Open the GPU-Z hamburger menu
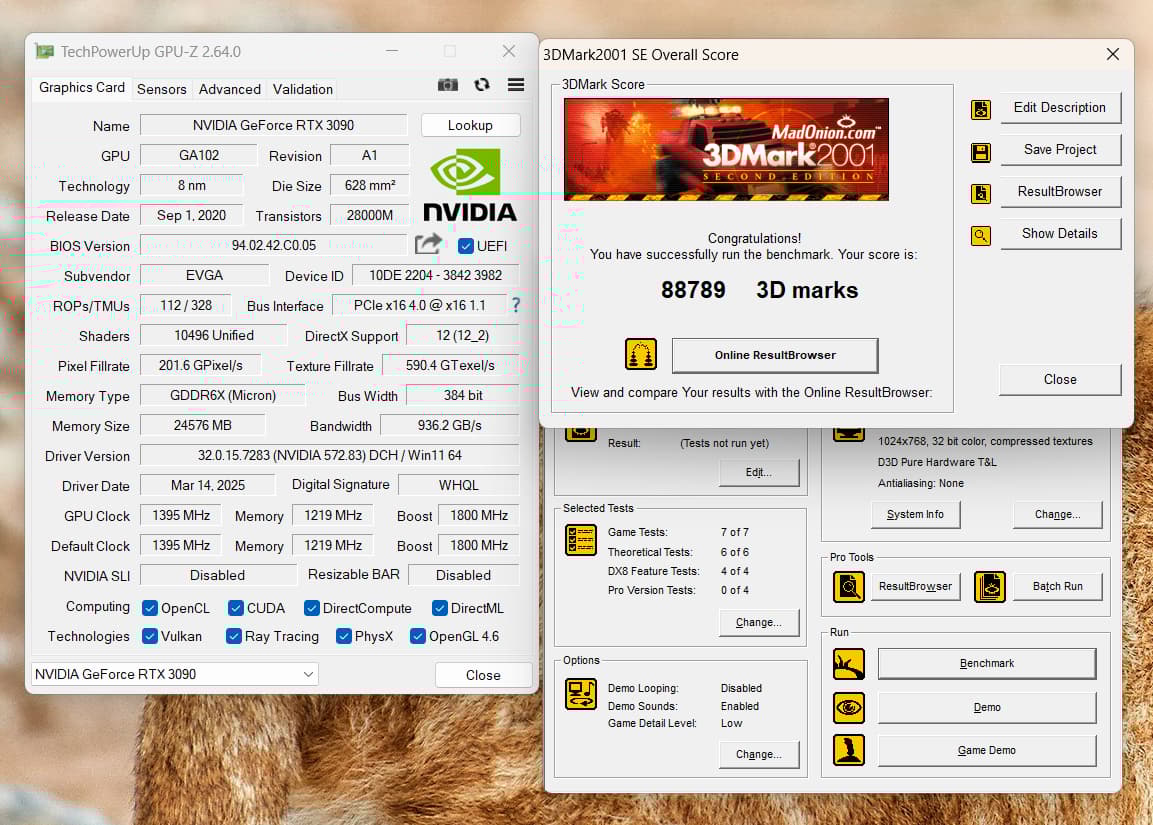Viewport: 1153px width, 825px height. [x=515, y=85]
